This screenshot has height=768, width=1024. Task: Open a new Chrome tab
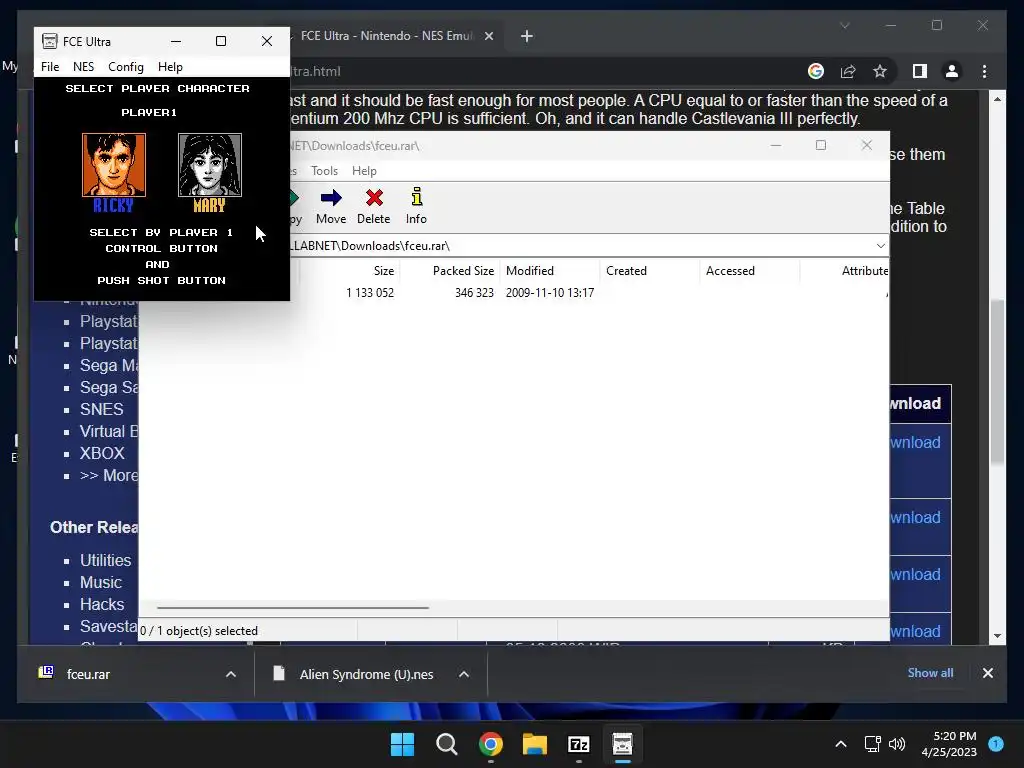(x=527, y=36)
